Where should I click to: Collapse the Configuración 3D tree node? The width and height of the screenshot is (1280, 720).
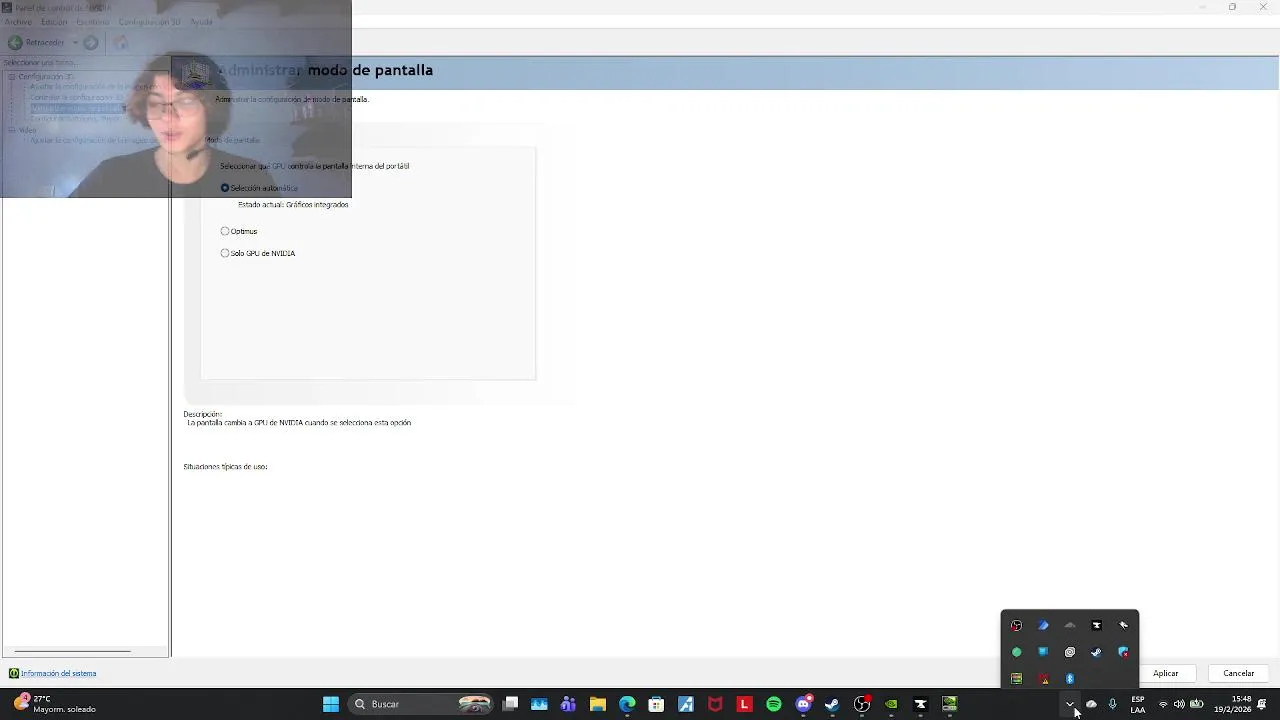[x=11, y=76]
